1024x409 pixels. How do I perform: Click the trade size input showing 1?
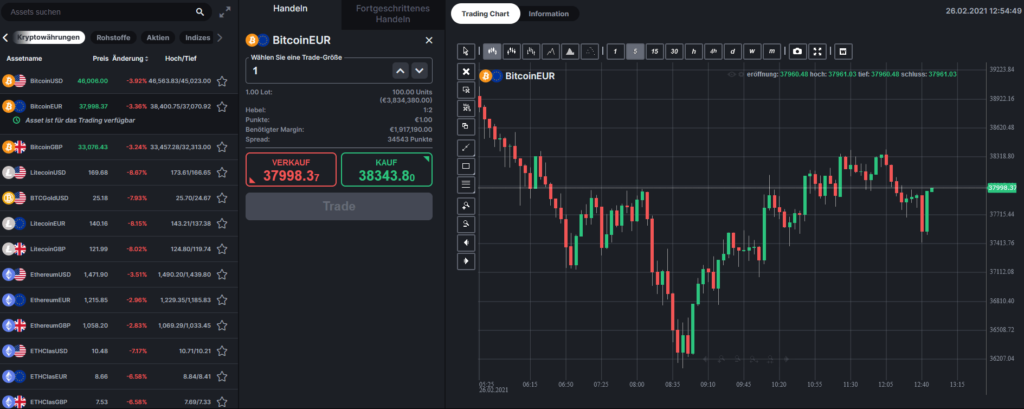point(318,71)
